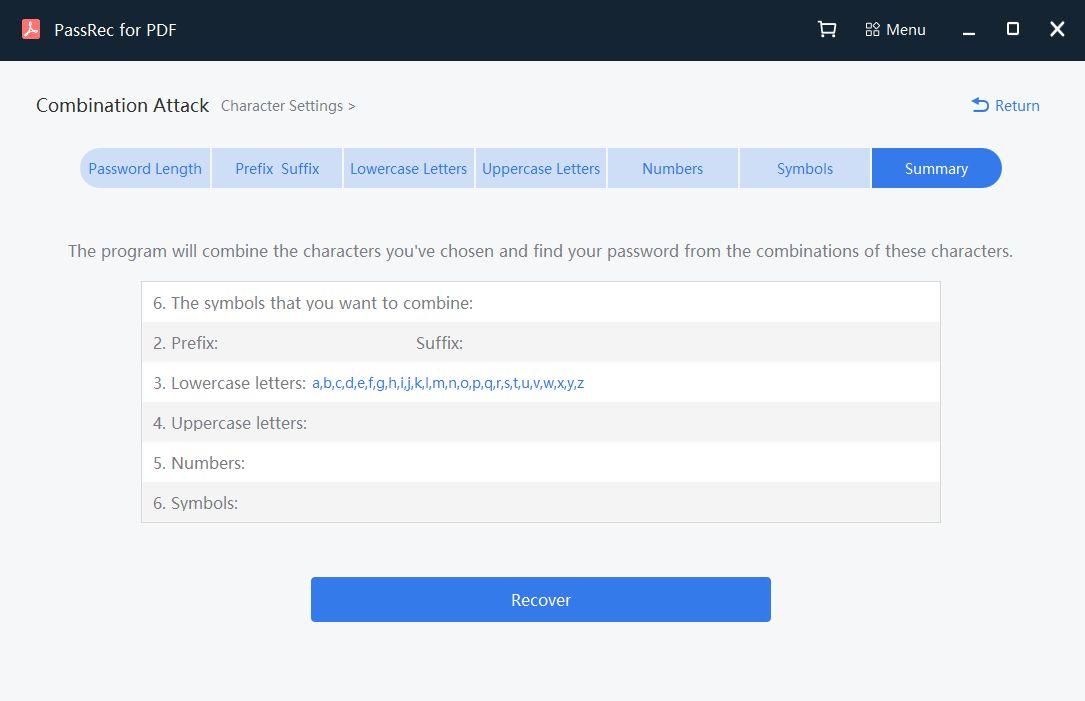
Task: Open the Menu in the title bar
Action: [895, 30]
